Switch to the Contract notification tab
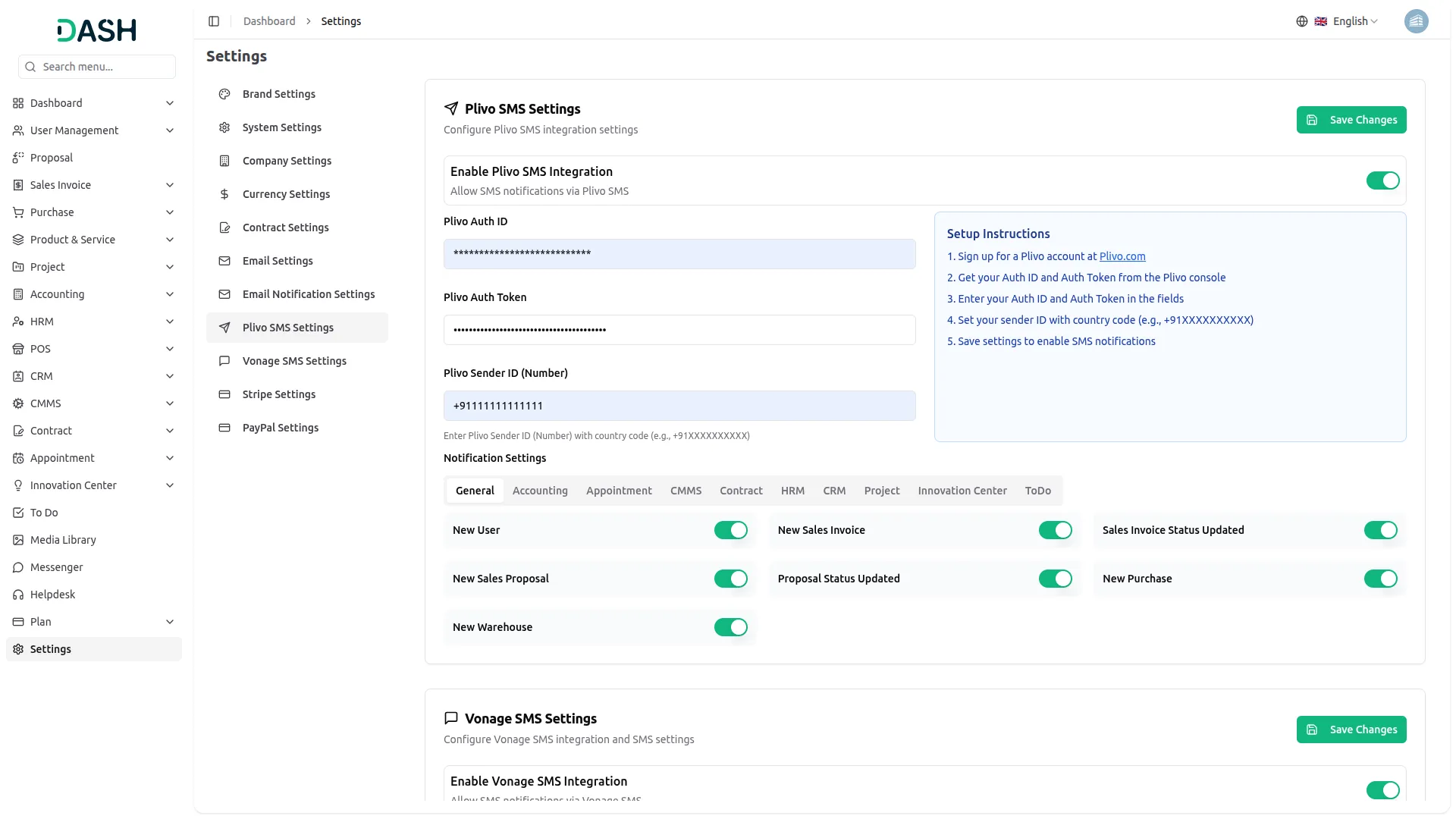 (741, 491)
